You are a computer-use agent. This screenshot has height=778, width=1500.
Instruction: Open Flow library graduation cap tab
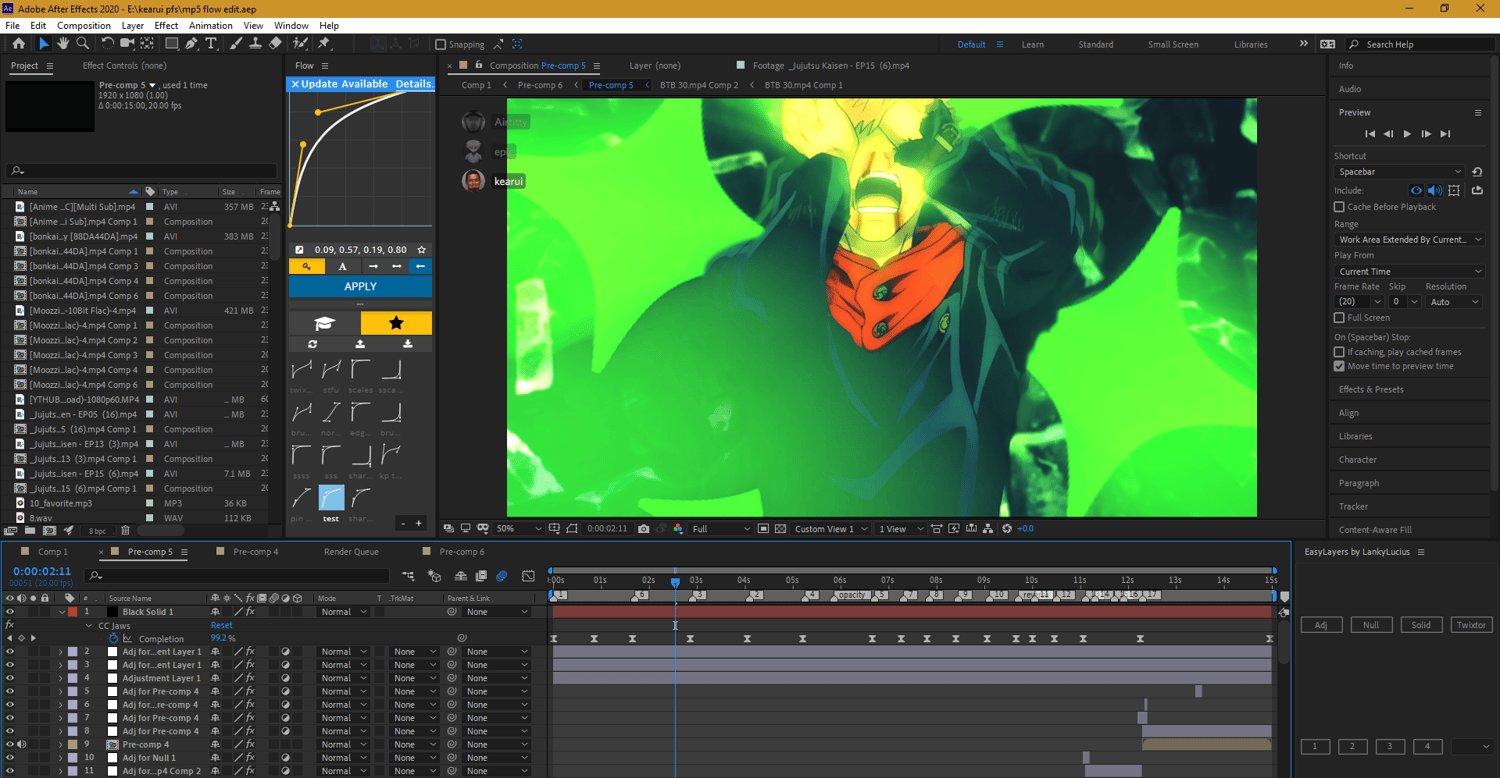tap(324, 323)
